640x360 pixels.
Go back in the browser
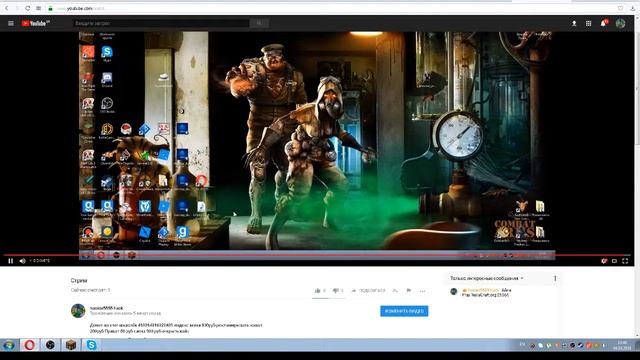coord(7,8)
